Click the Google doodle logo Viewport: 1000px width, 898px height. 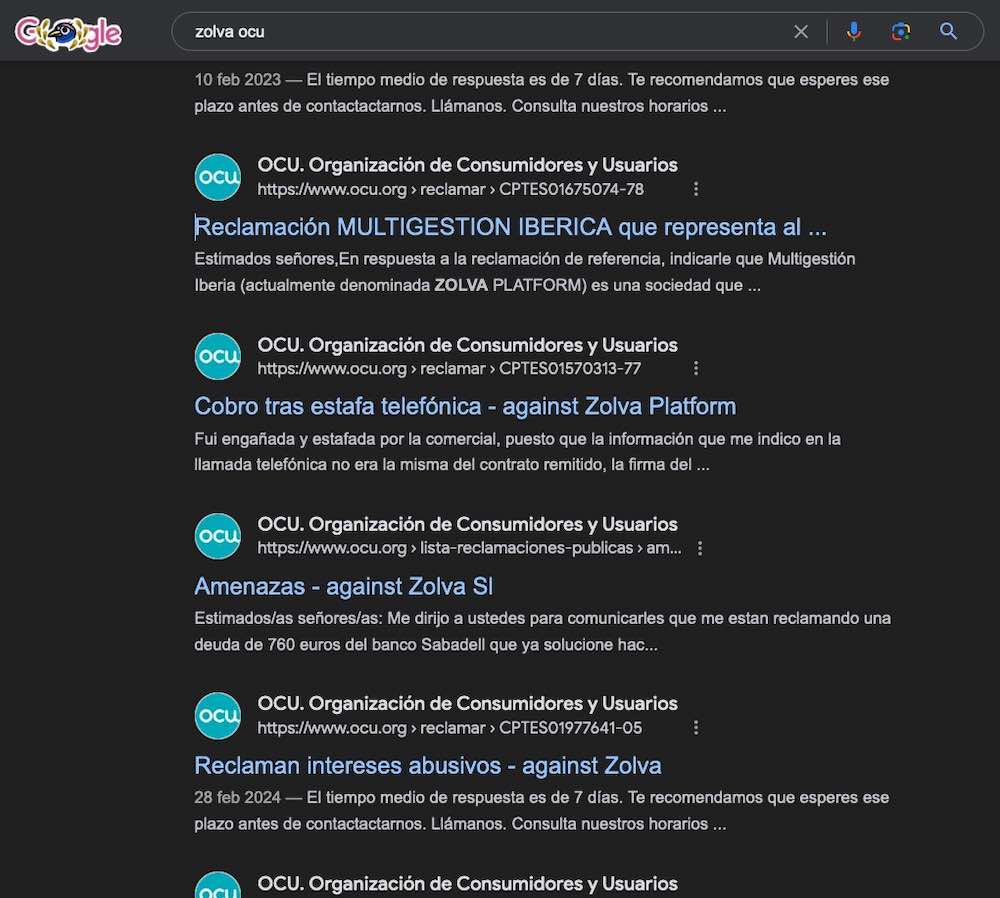(x=68, y=33)
